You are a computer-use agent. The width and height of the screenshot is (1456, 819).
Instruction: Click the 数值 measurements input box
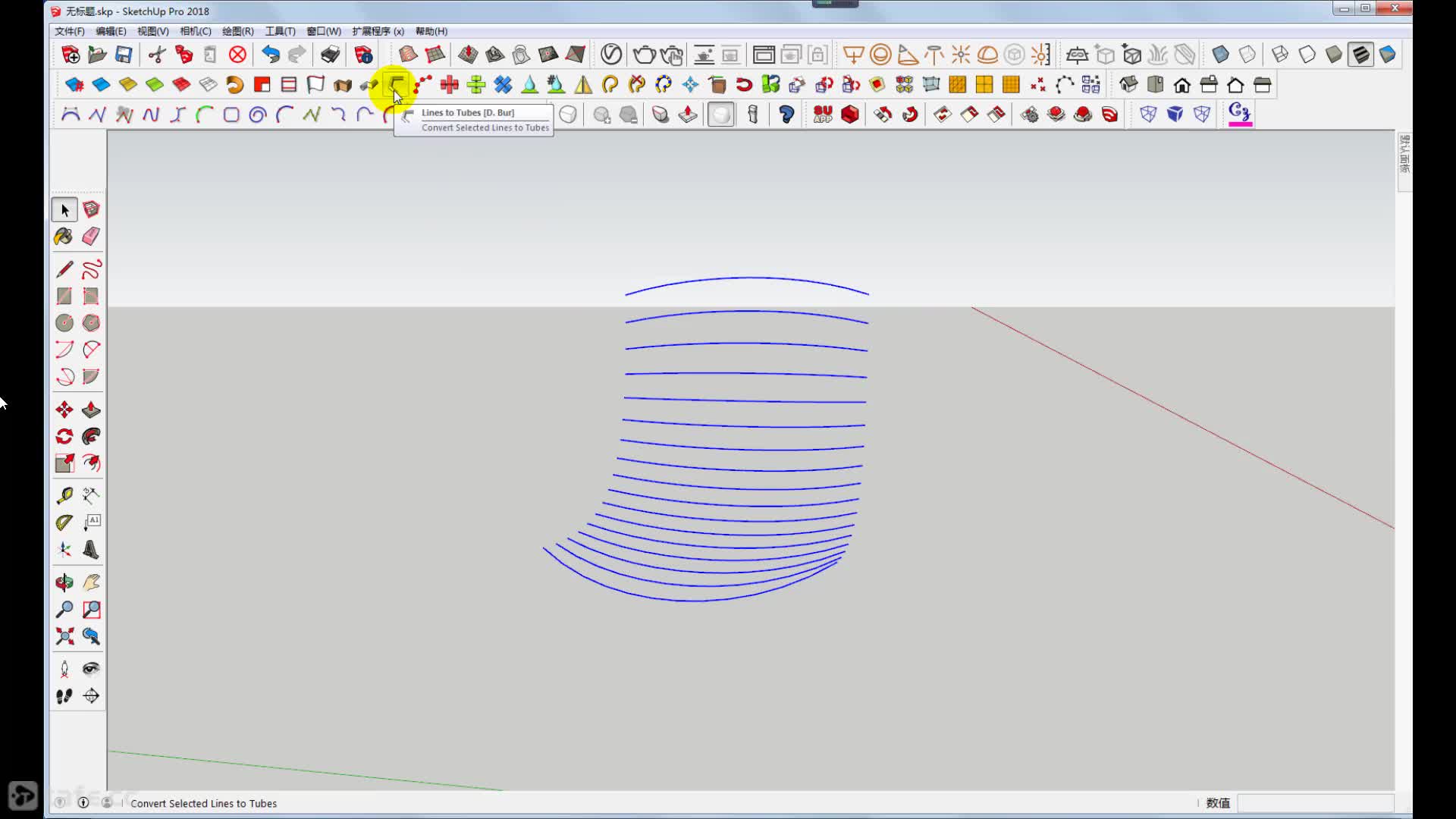click(x=1316, y=803)
